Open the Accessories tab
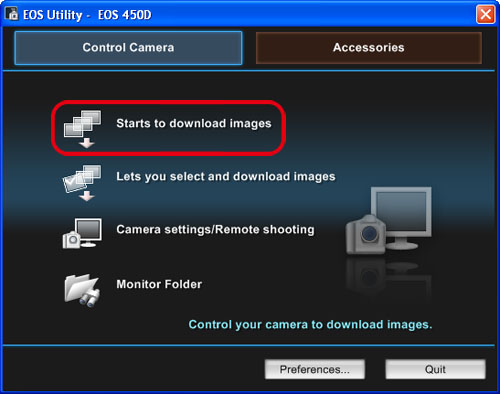The height and width of the screenshot is (394, 500). click(x=369, y=48)
